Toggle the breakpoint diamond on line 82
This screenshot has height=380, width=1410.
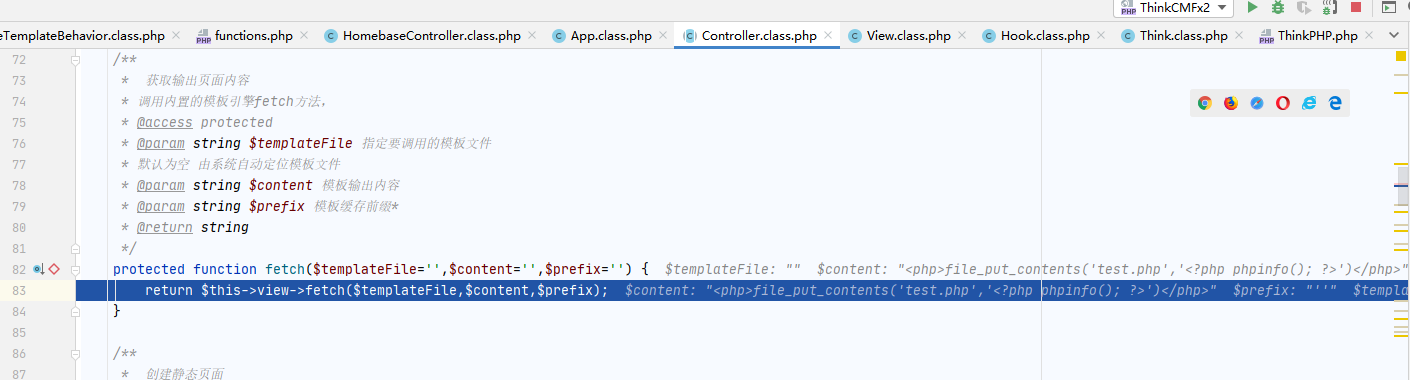54,269
